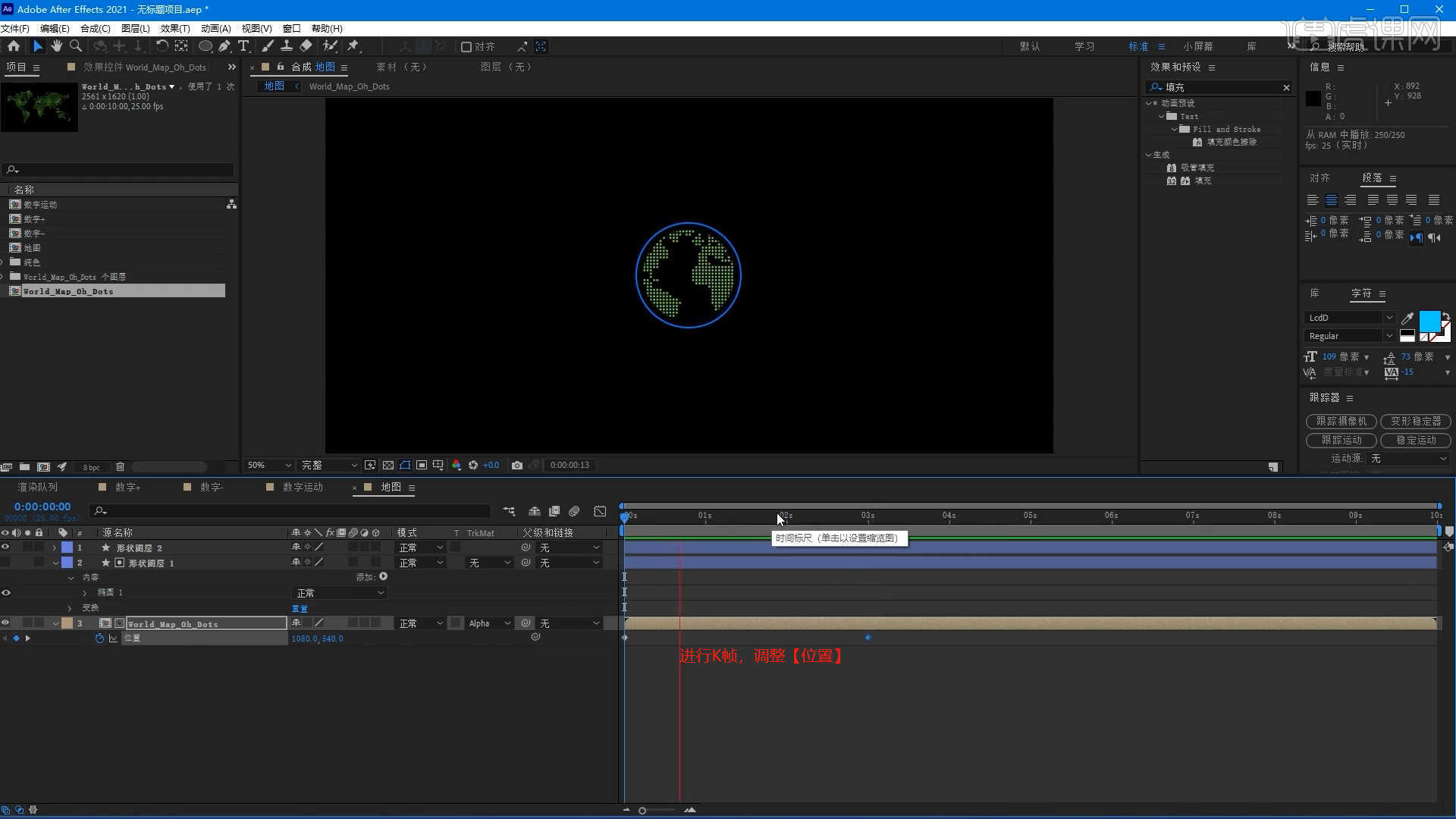Select the Clone Stamp tool

click(x=287, y=46)
